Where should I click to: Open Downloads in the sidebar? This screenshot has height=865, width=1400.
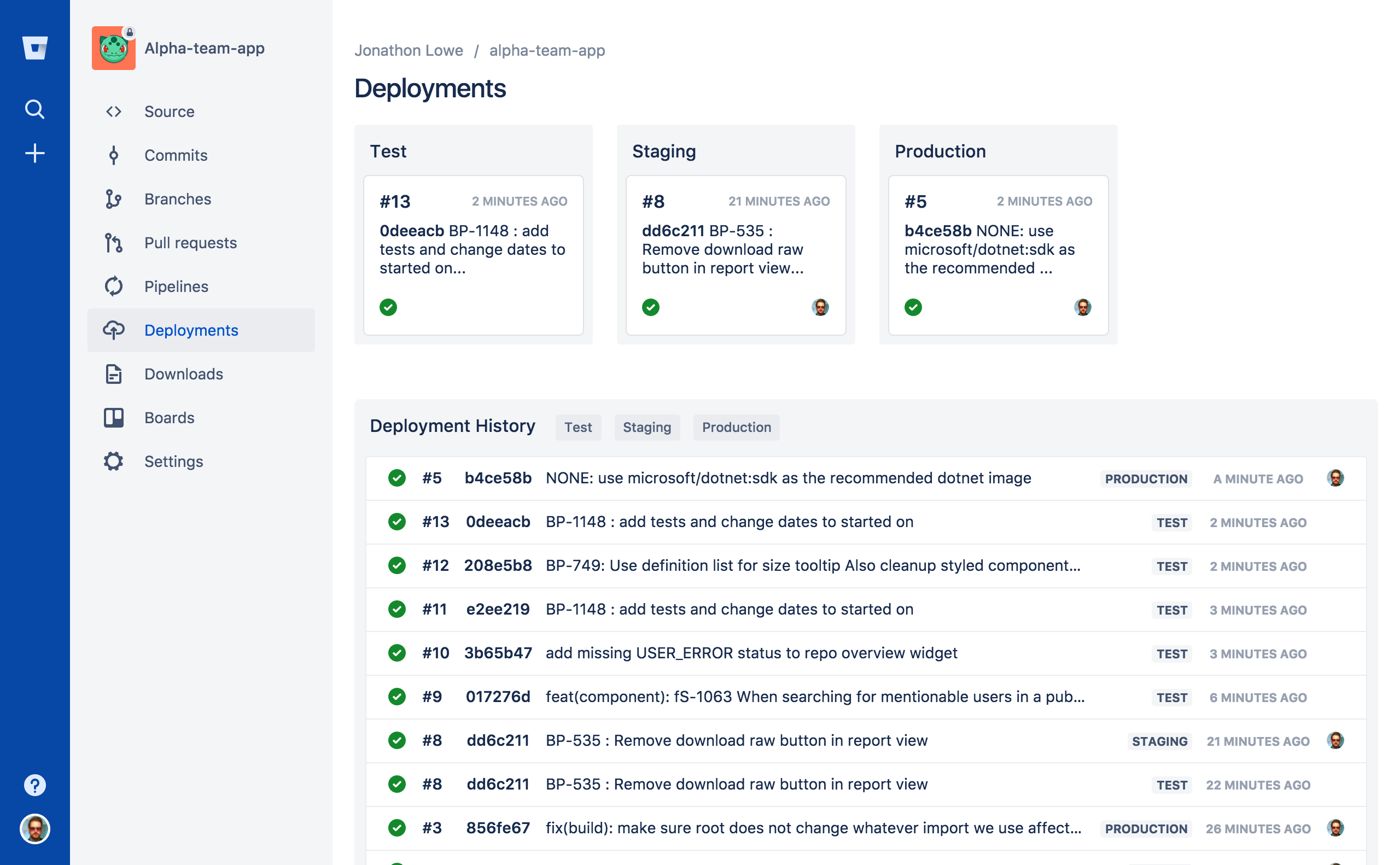pos(183,373)
